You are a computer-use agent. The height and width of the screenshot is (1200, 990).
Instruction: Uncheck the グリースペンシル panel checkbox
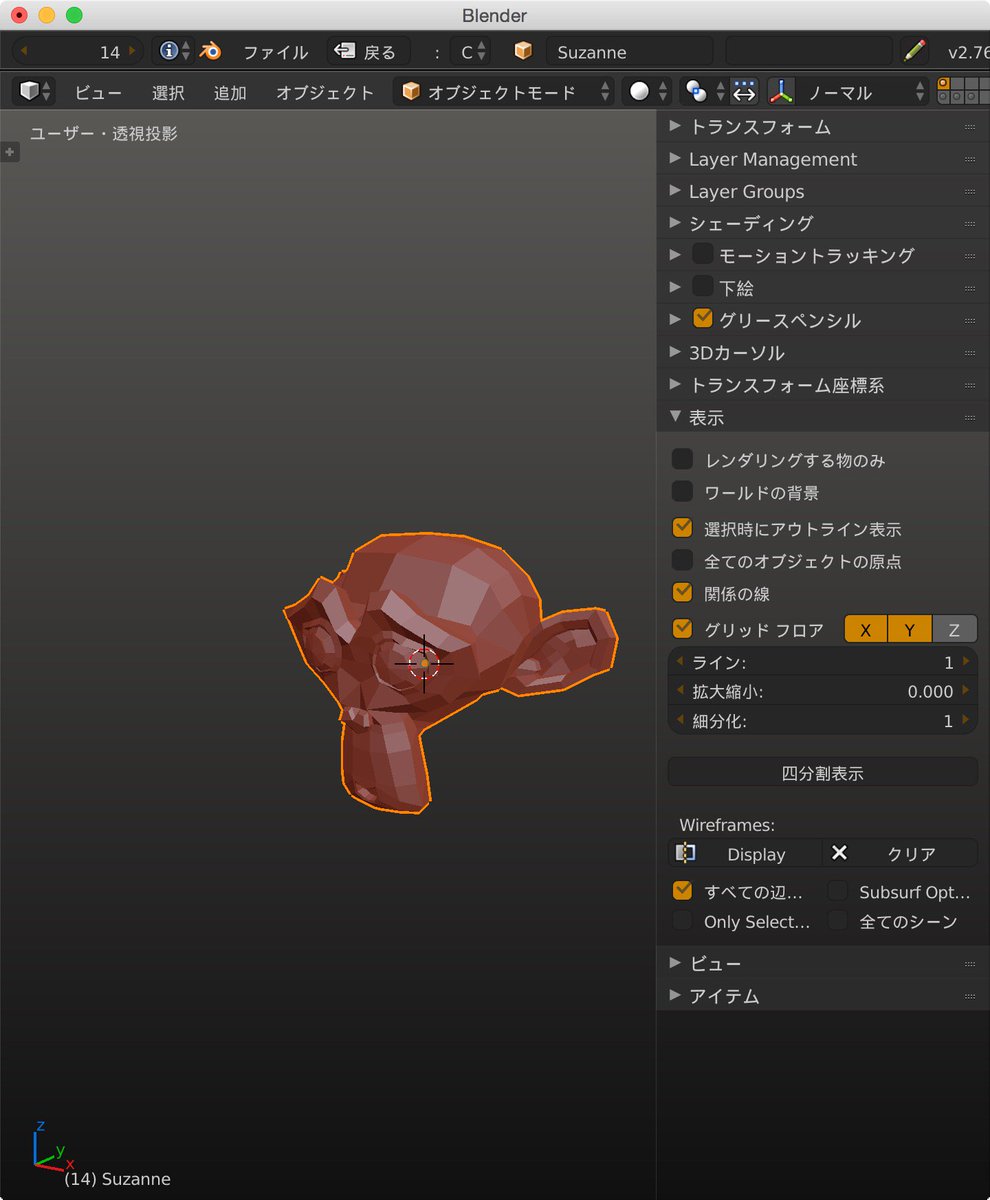coord(702,319)
